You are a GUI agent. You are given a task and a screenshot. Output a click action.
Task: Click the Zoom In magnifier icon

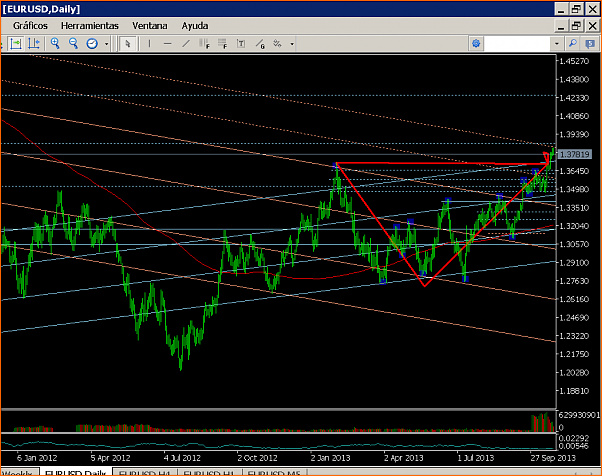(55, 44)
